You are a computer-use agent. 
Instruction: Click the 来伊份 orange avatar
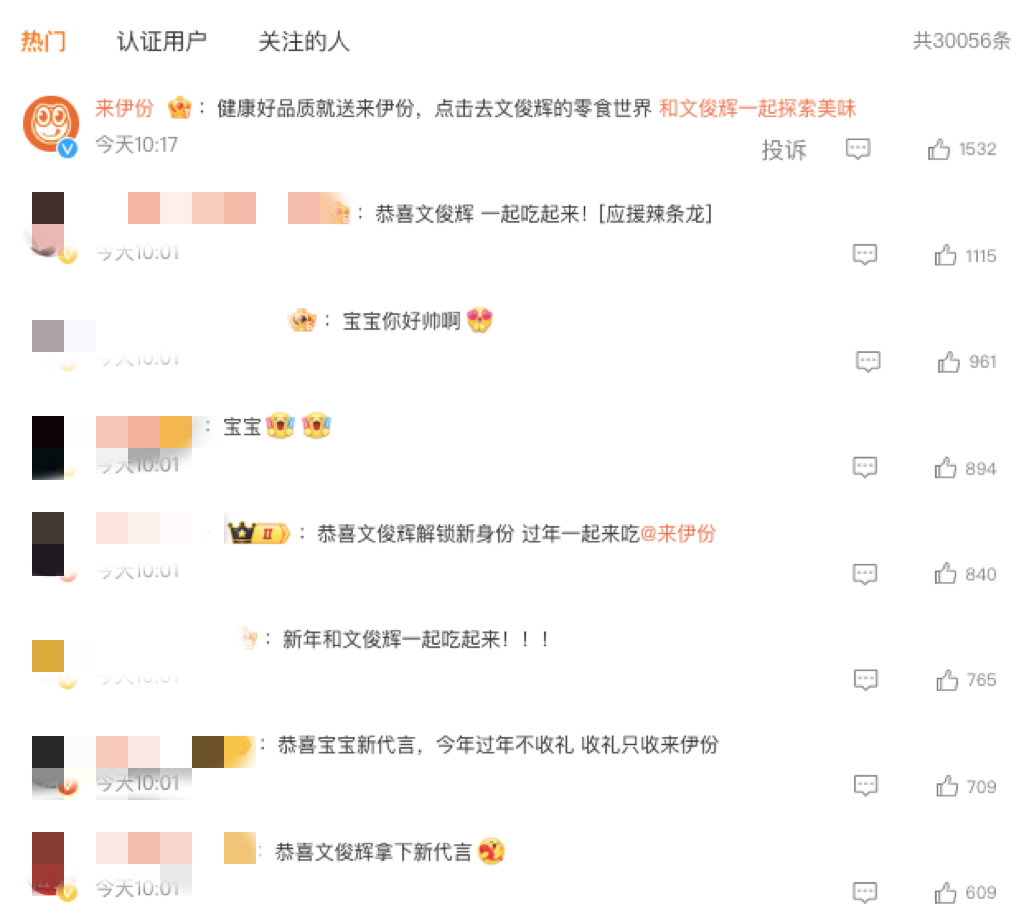coord(50,124)
